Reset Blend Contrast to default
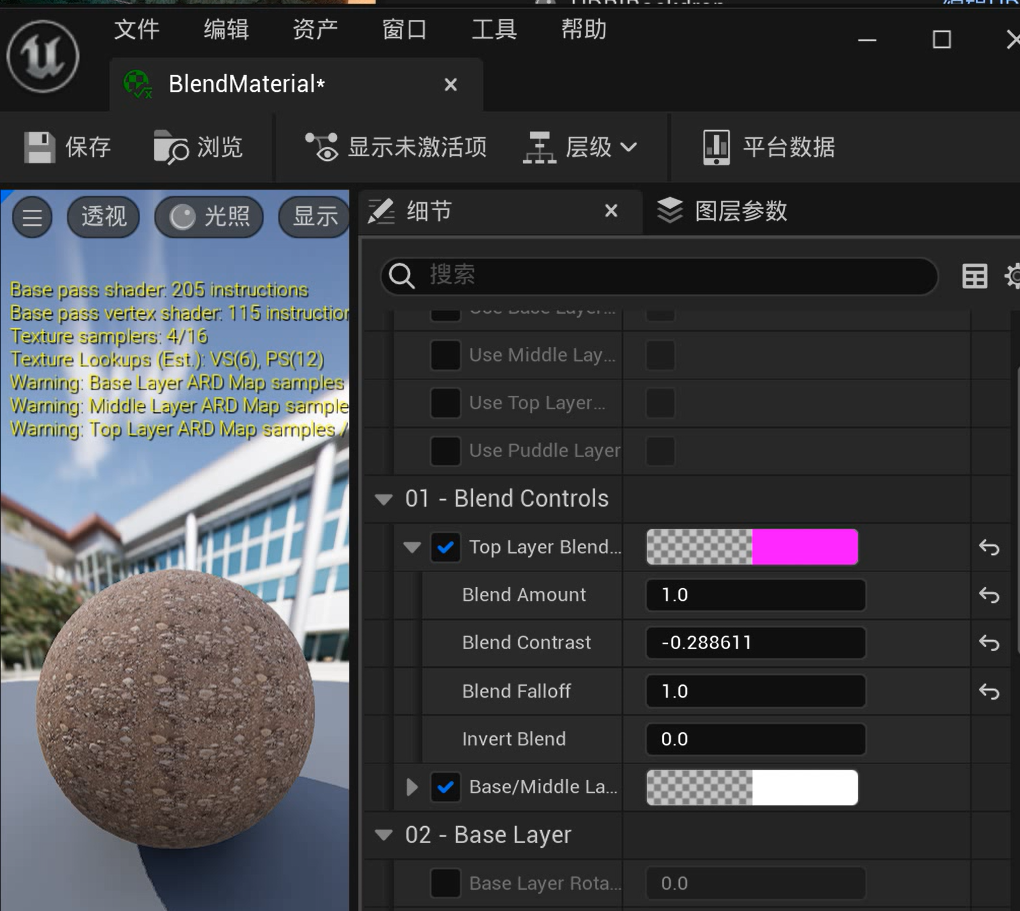The height and width of the screenshot is (911, 1020). click(989, 643)
